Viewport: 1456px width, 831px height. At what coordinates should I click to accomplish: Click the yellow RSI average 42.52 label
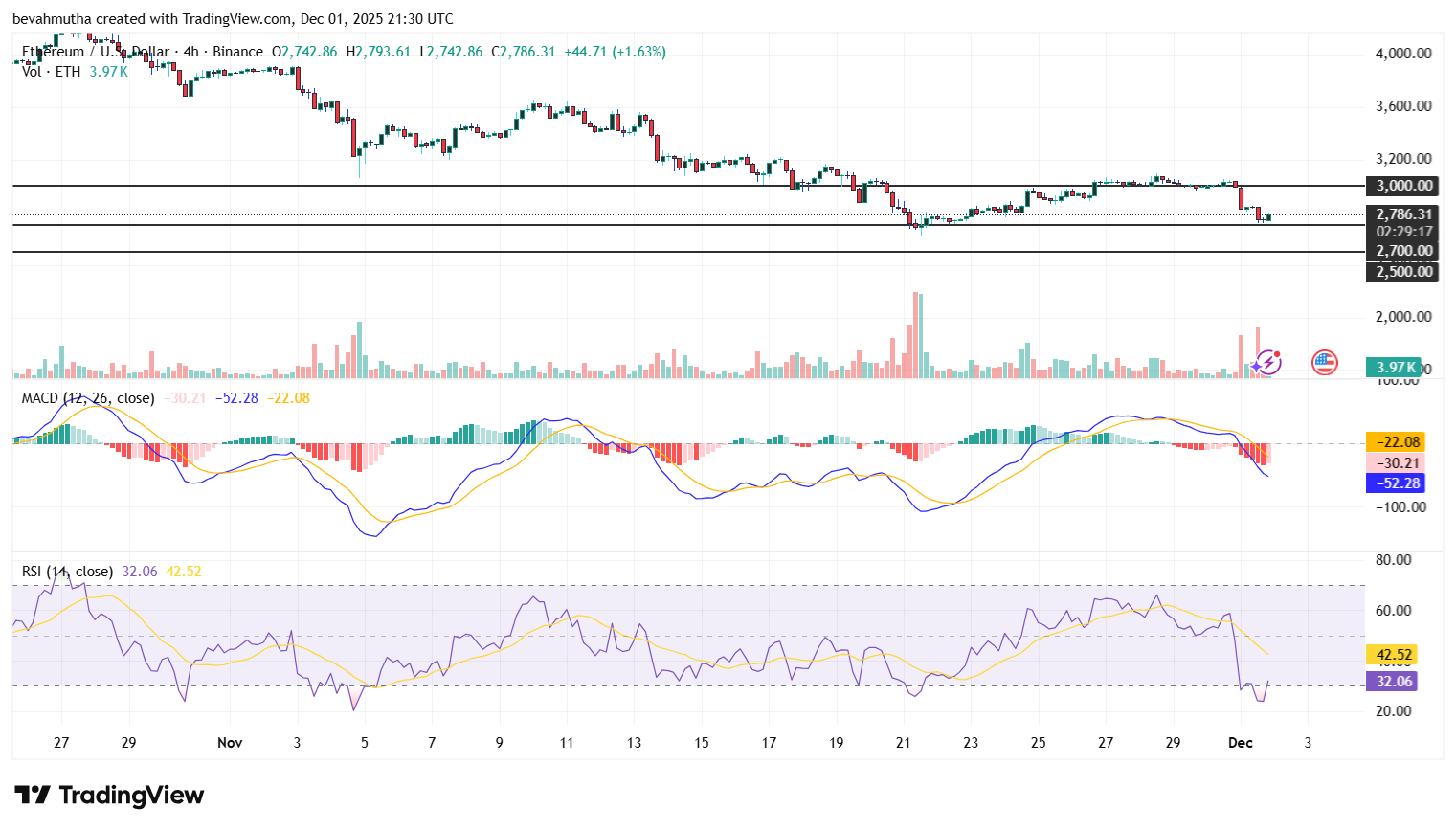click(x=1393, y=655)
